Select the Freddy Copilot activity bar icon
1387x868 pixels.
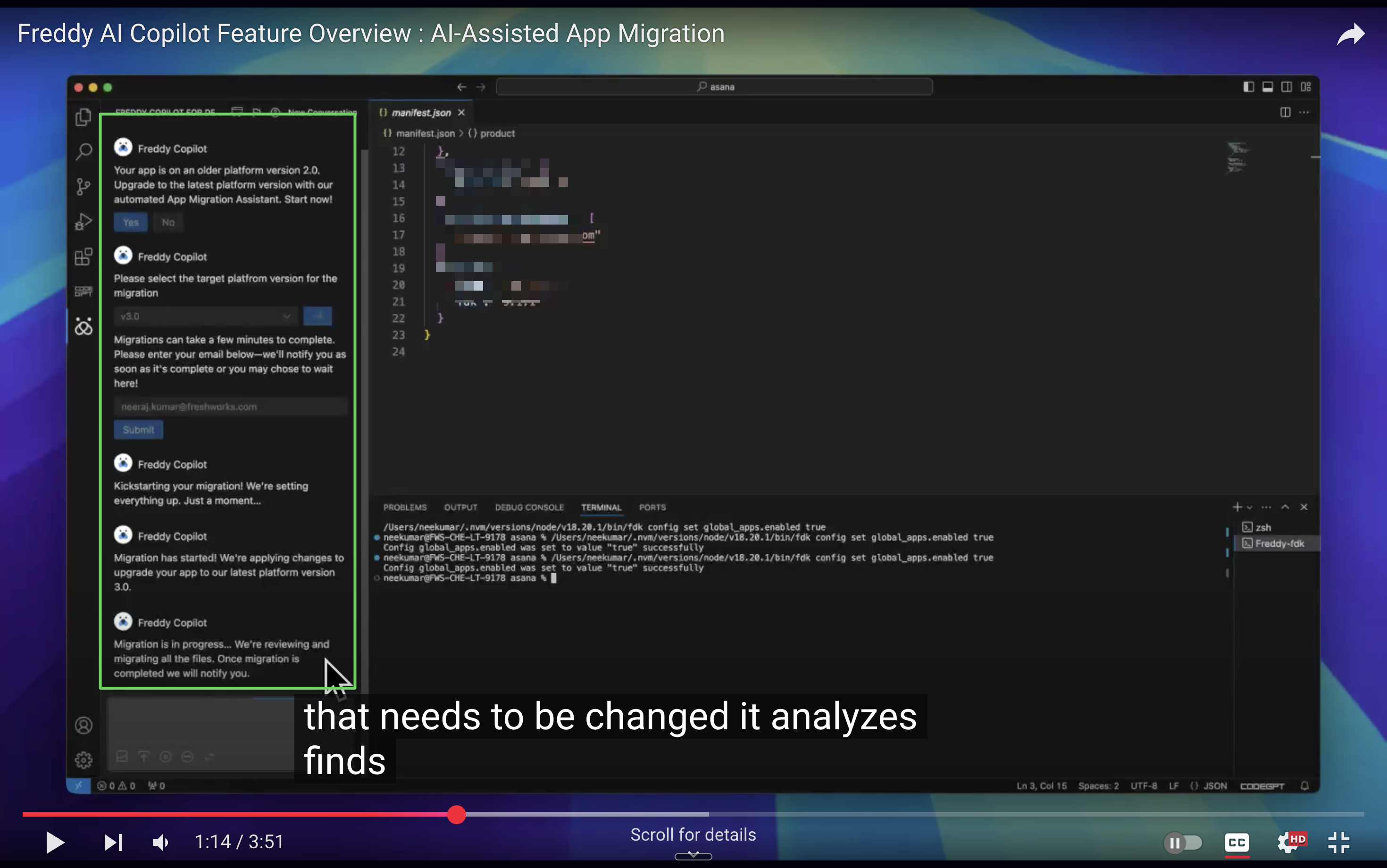[83, 326]
